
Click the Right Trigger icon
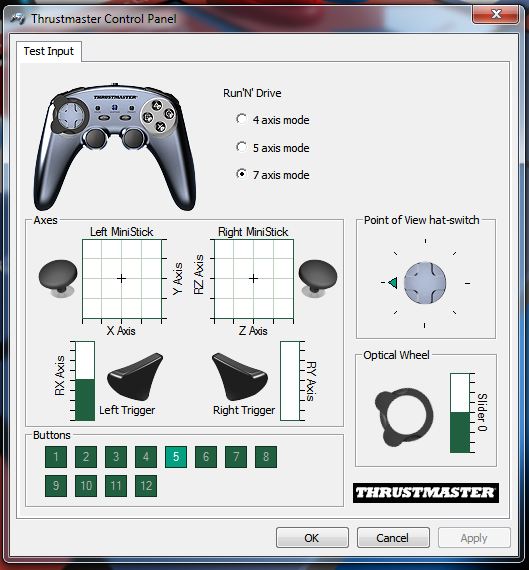click(x=240, y=377)
